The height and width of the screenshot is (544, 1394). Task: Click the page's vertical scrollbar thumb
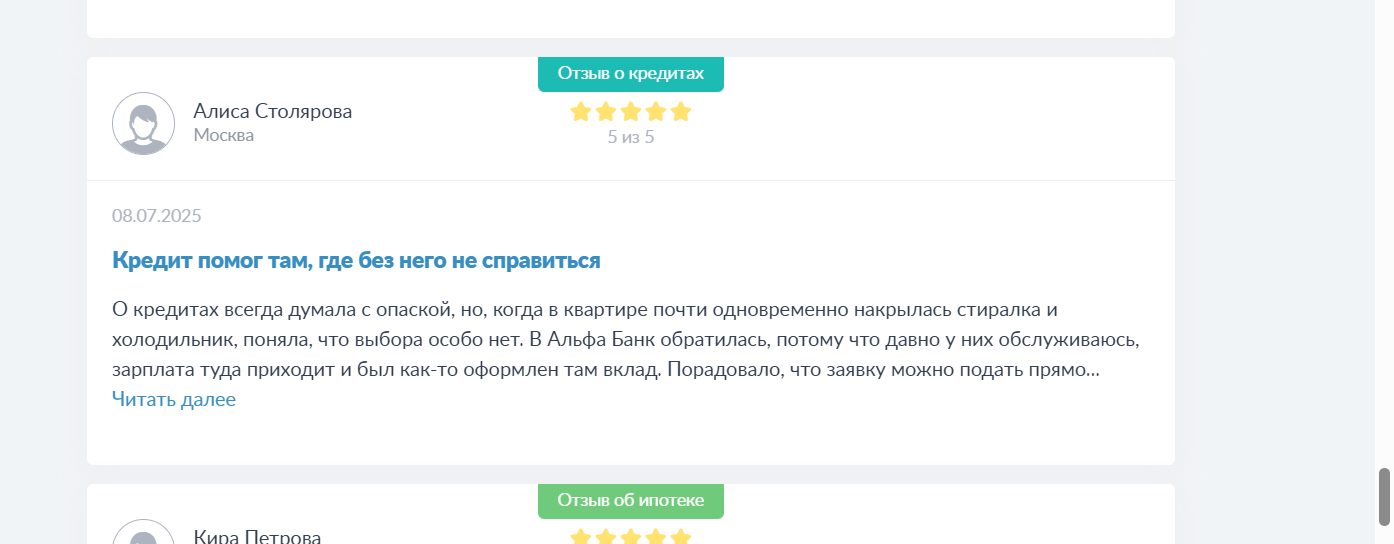1384,496
